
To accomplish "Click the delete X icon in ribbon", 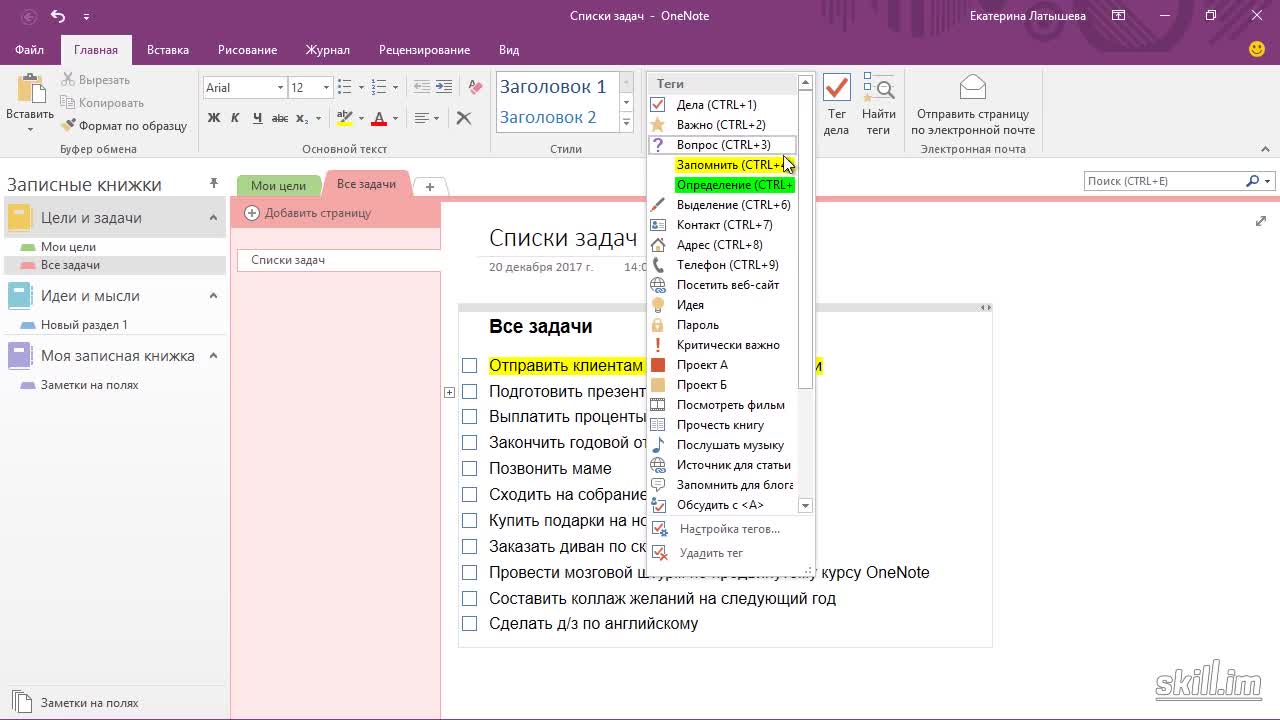I will click(464, 118).
